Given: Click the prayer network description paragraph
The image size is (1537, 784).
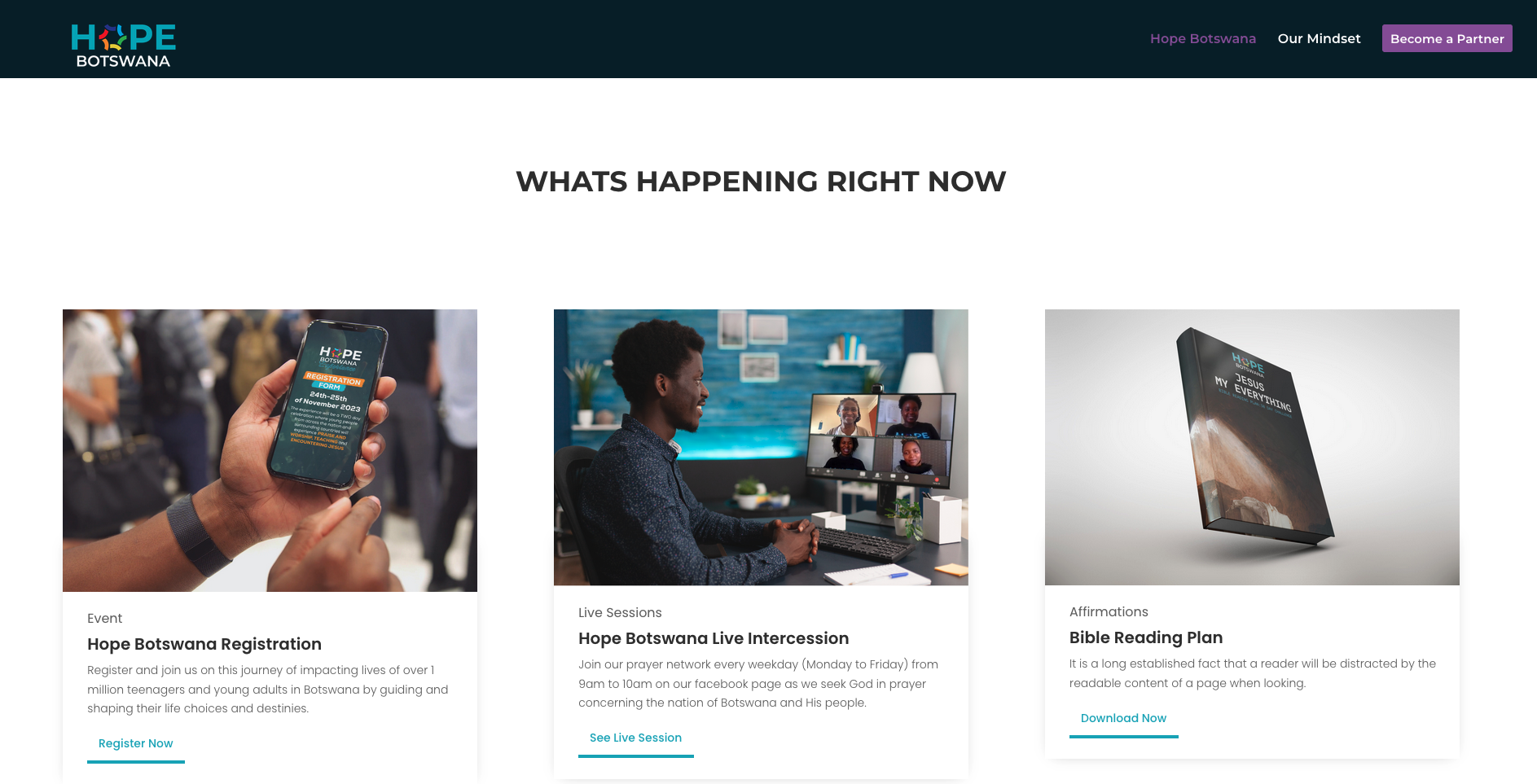Looking at the screenshot, I should tap(758, 684).
